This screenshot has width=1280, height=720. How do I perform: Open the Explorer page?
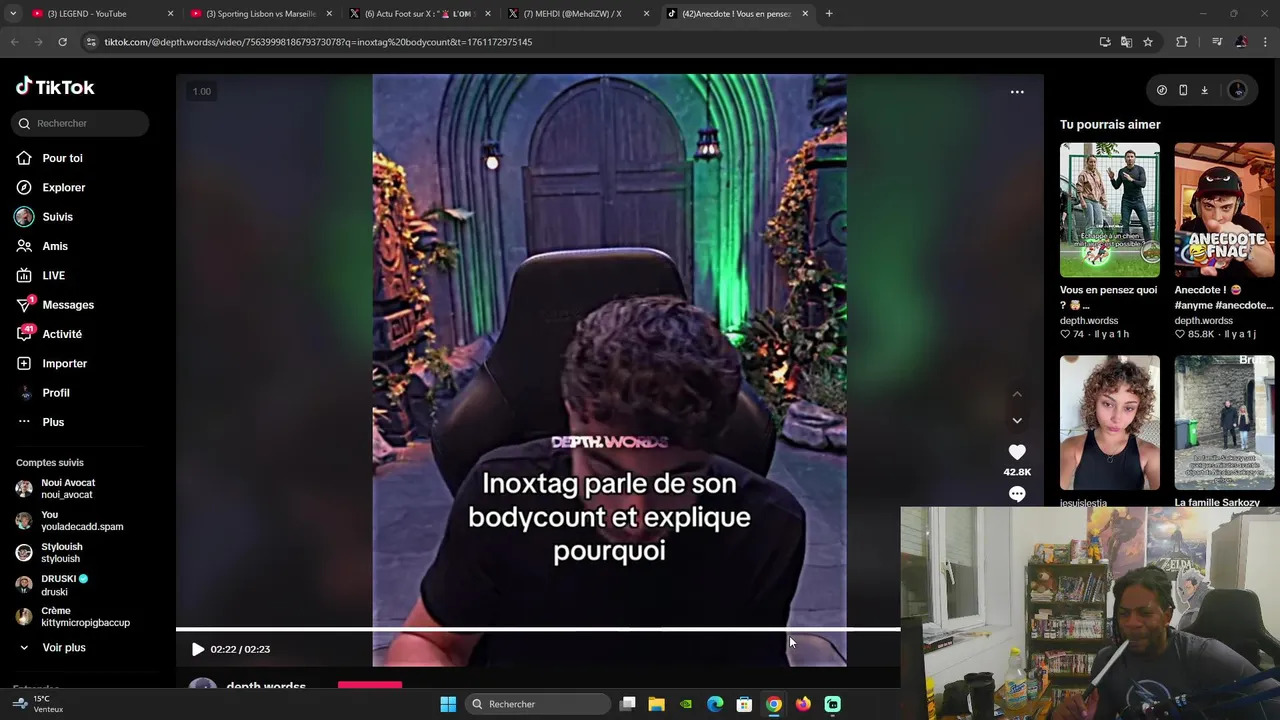[64, 187]
